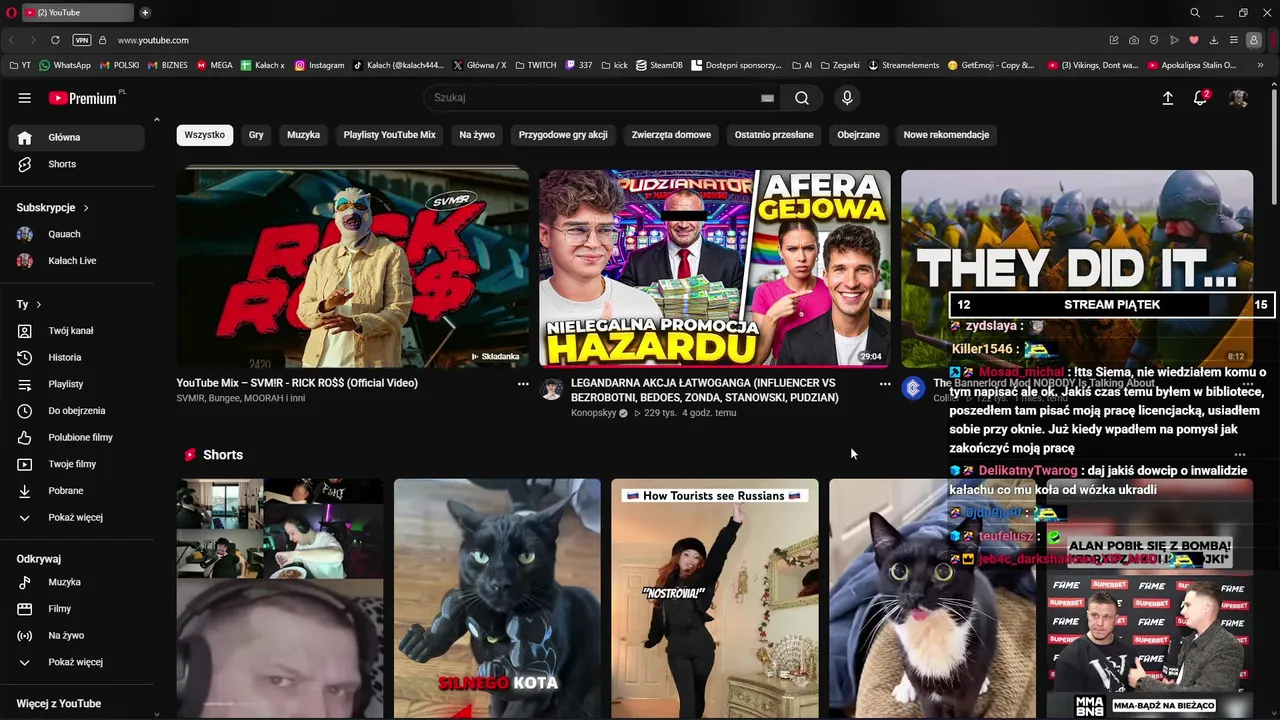Open SILNEGO KOTA short thumbnail
Screen dimensions: 1280x720
[497, 598]
